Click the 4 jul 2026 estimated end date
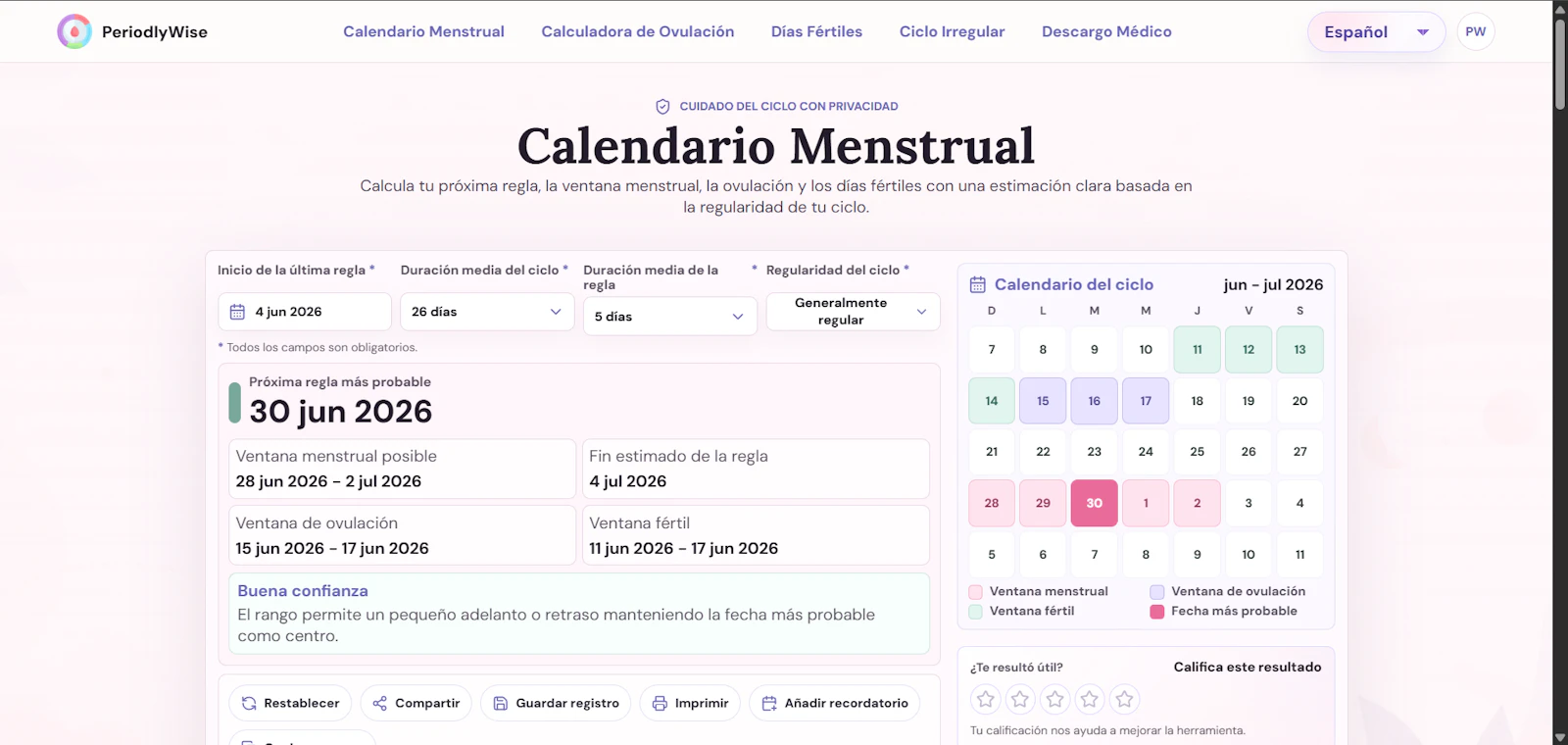1568x745 pixels. 627,481
